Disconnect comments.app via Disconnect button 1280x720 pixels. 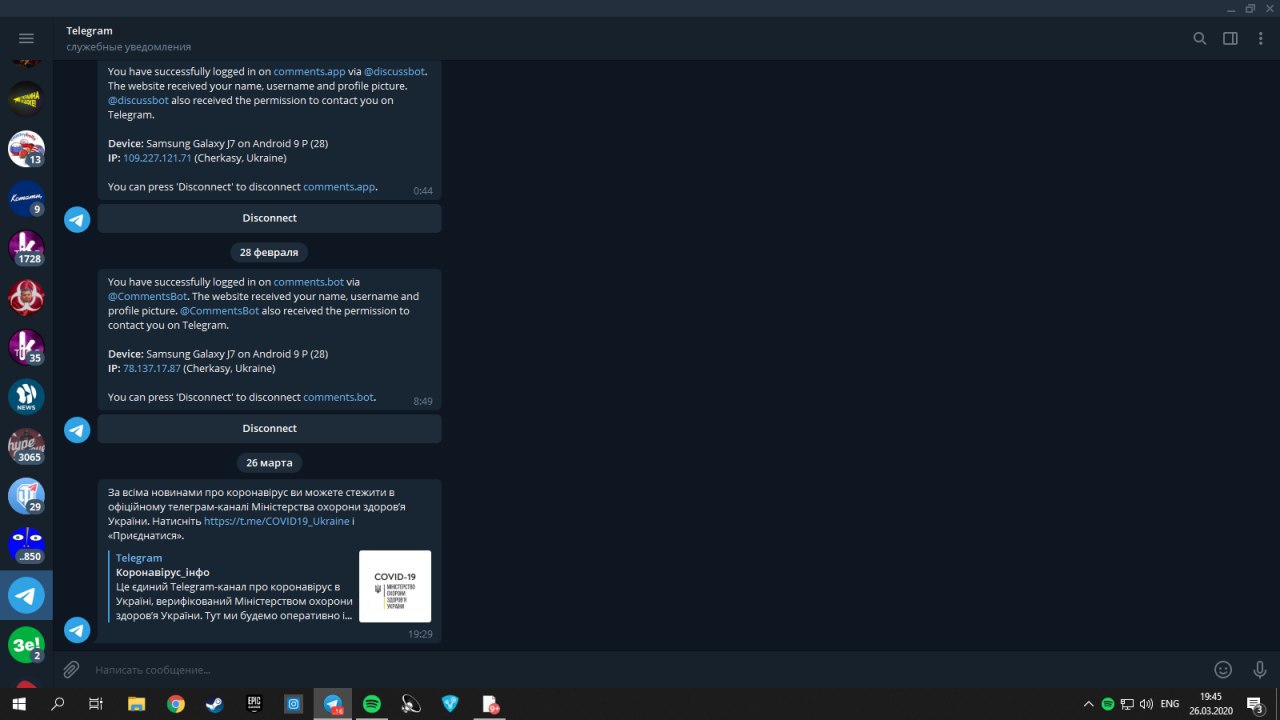pos(270,218)
